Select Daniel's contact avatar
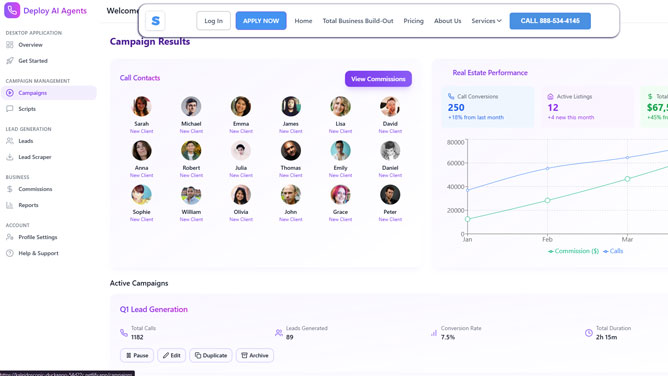Screen dimensions: 668x376 [x=390, y=150]
